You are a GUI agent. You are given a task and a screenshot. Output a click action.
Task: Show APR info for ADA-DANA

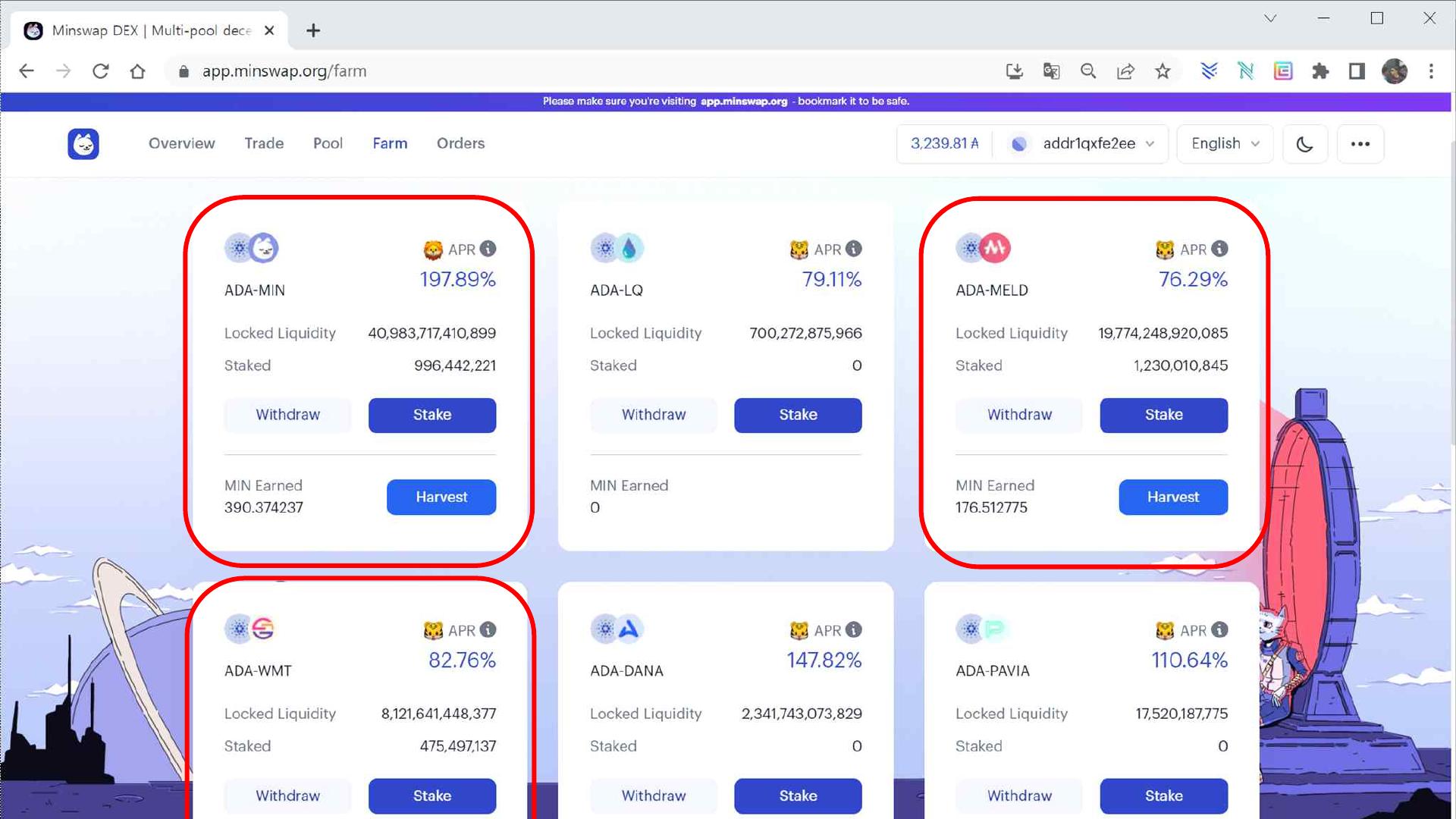click(854, 629)
